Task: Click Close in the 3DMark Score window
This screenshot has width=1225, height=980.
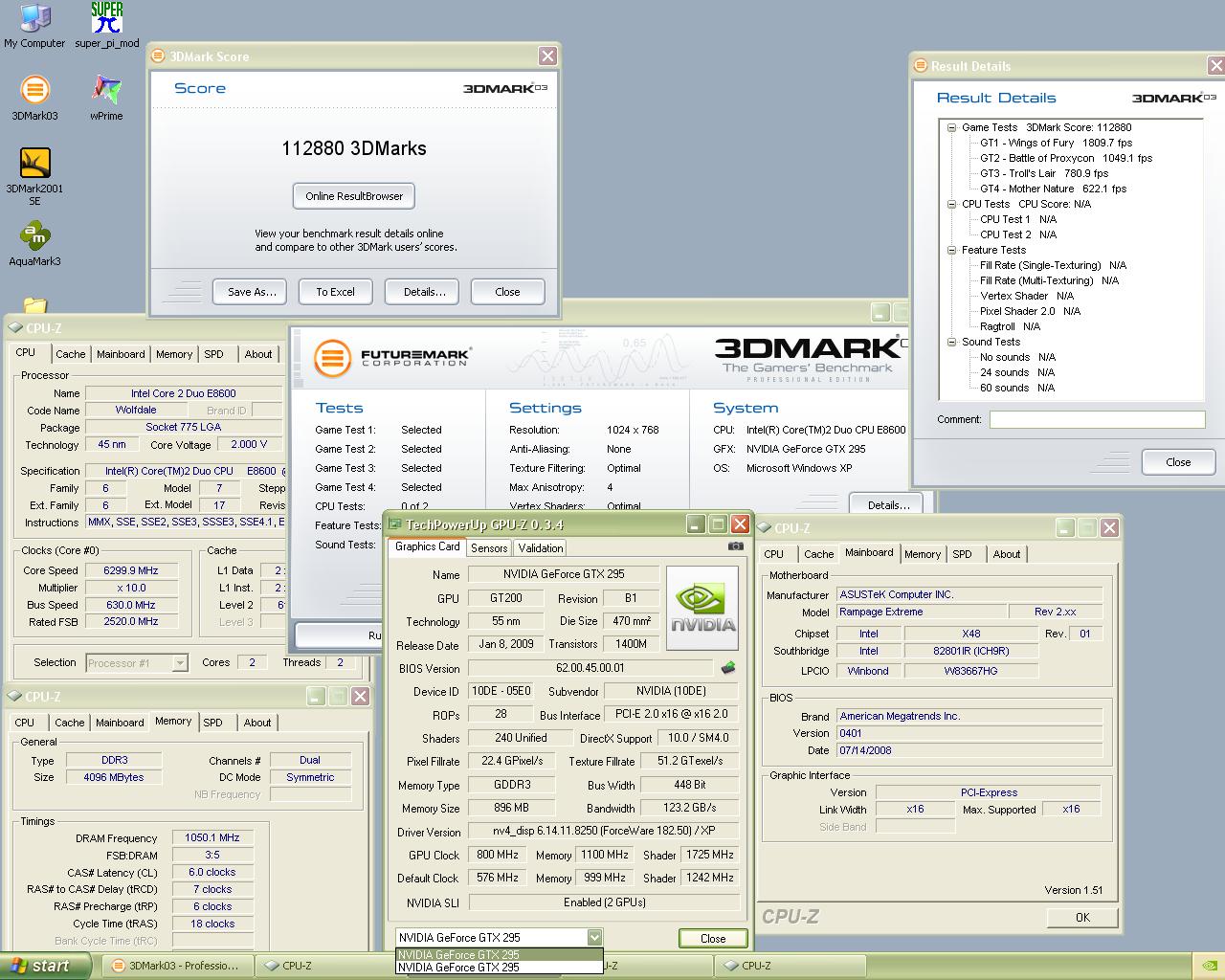Action: pyautogui.click(x=507, y=292)
